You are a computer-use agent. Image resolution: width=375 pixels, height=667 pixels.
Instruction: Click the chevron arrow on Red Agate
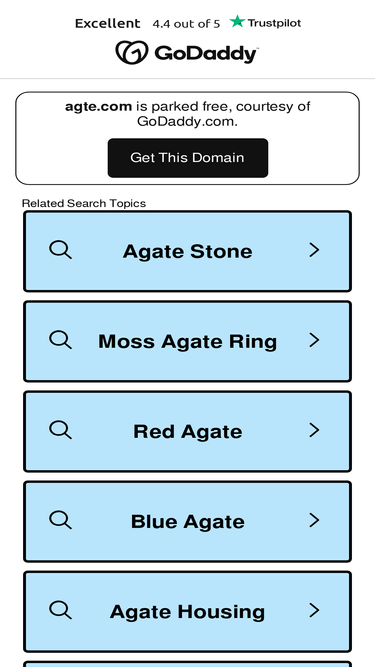314,430
